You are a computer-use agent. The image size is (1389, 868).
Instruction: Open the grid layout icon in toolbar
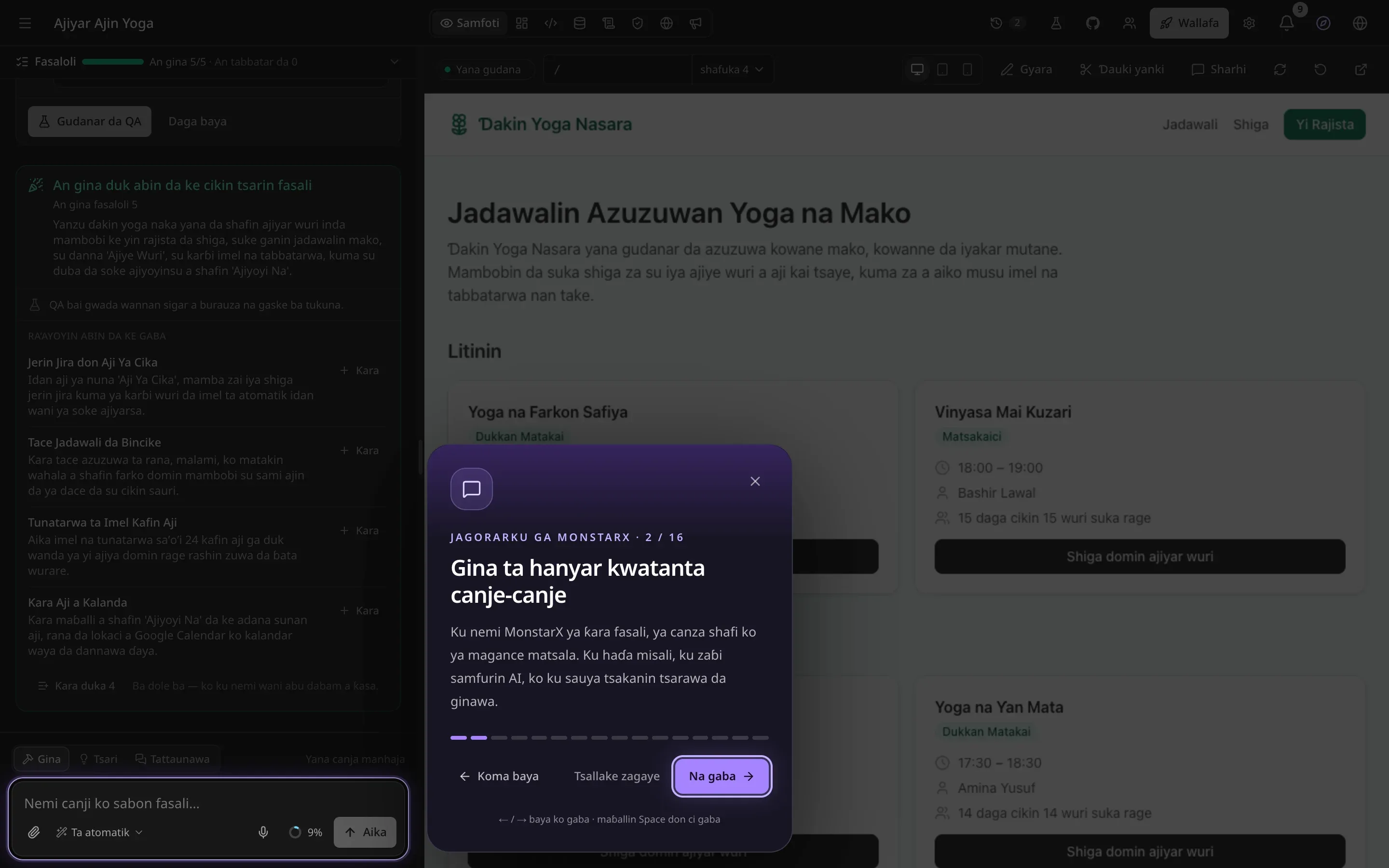point(522,23)
